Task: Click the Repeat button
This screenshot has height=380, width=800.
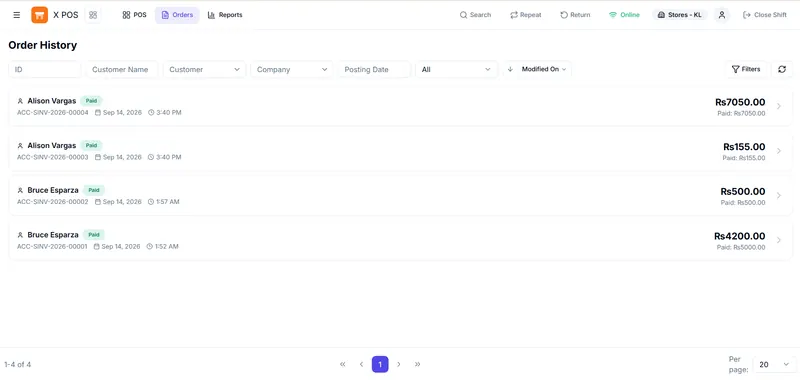Action: (x=526, y=15)
